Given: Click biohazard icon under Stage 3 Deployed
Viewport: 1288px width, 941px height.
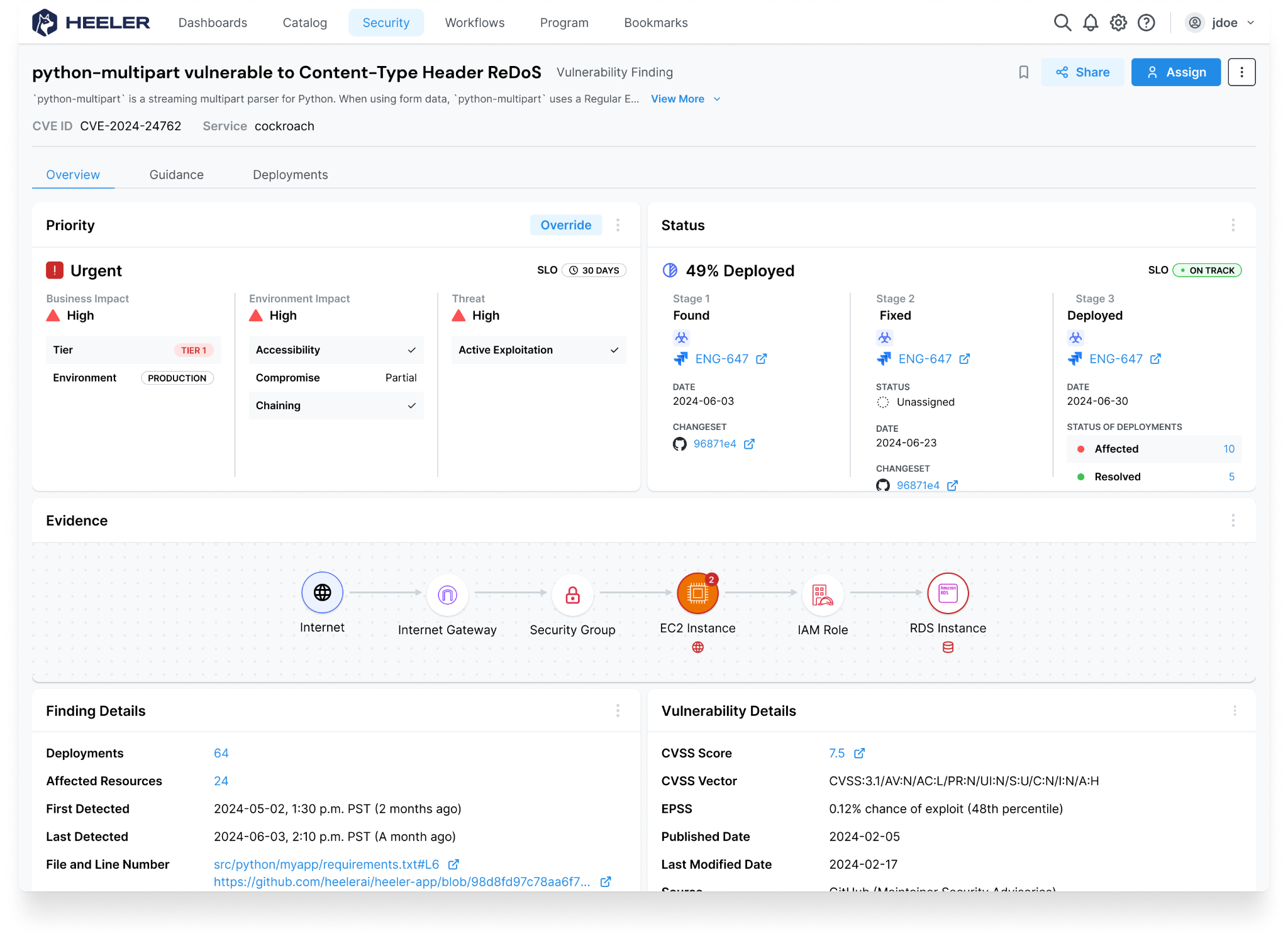Looking at the screenshot, I should (x=1075, y=338).
